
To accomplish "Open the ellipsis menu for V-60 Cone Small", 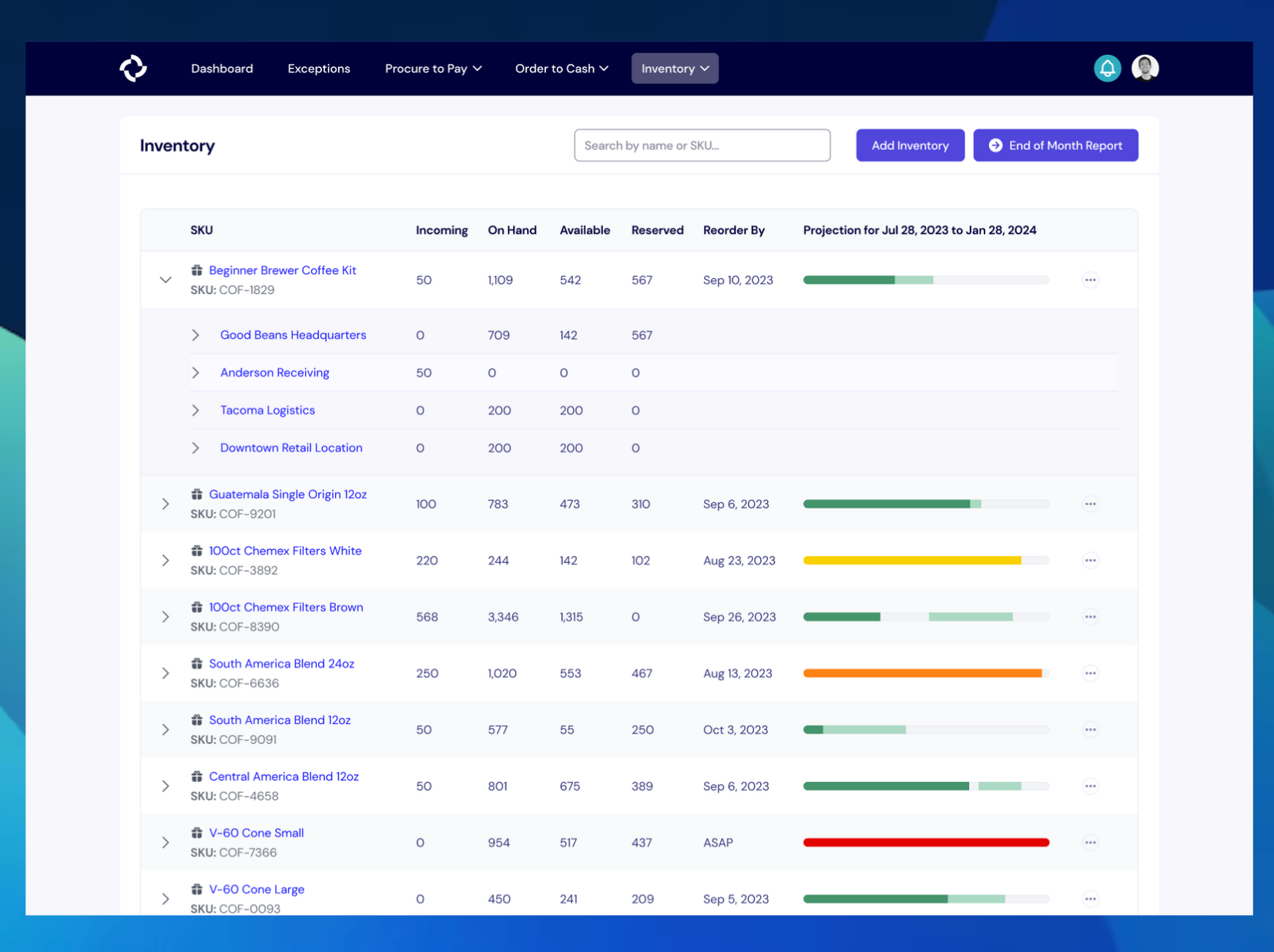I will (1090, 842).
